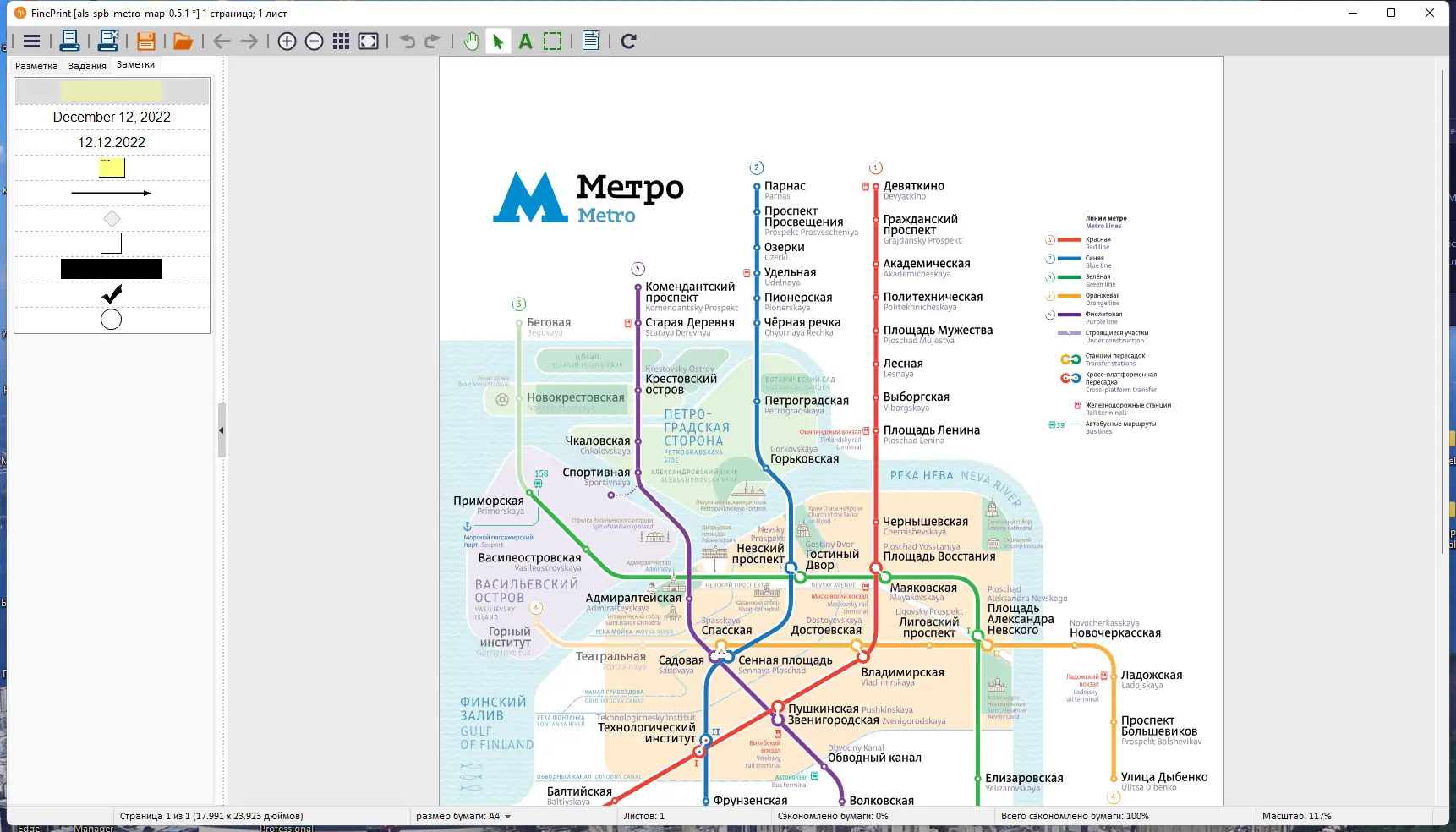1456x832 pixels.
Task: Save the job using floppy disk icon
Action: click(x=146, y=41)
